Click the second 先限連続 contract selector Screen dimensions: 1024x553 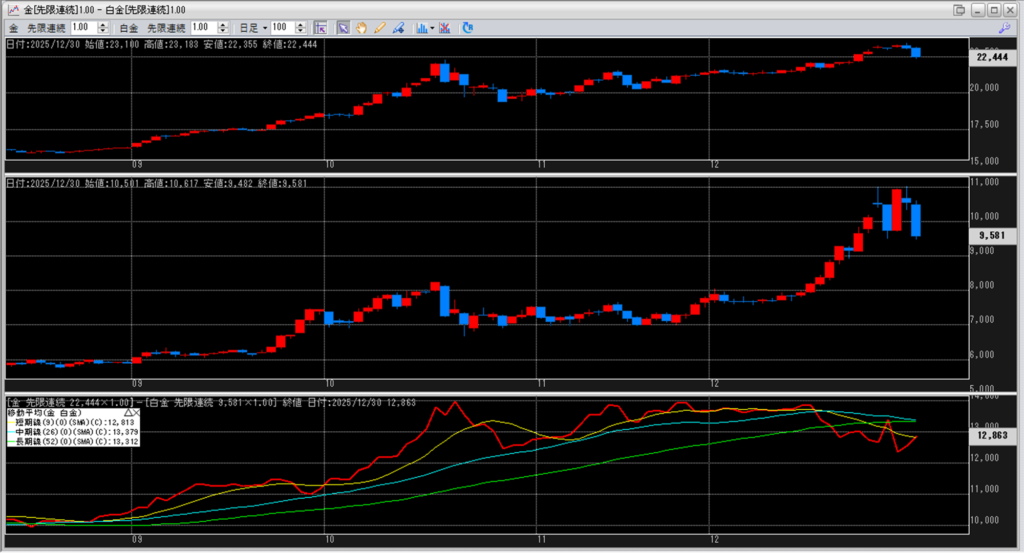coord(166,27)
